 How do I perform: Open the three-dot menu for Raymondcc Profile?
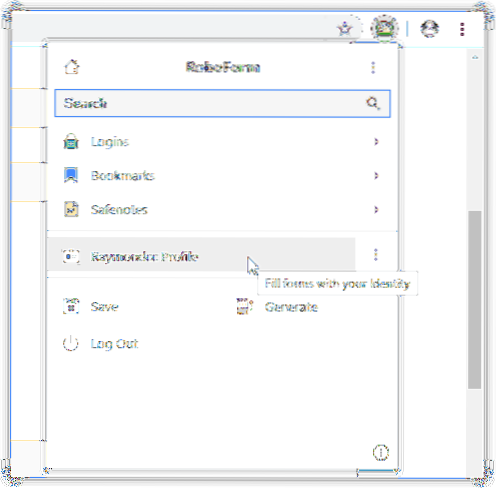point(376,255)
